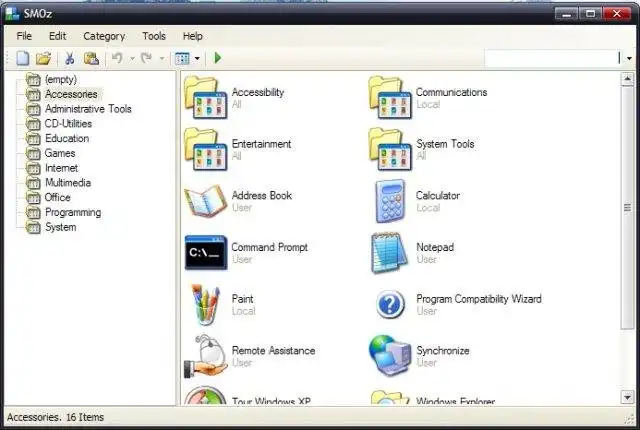
Task: Click the "System Tools" item label
Action: 445,144
